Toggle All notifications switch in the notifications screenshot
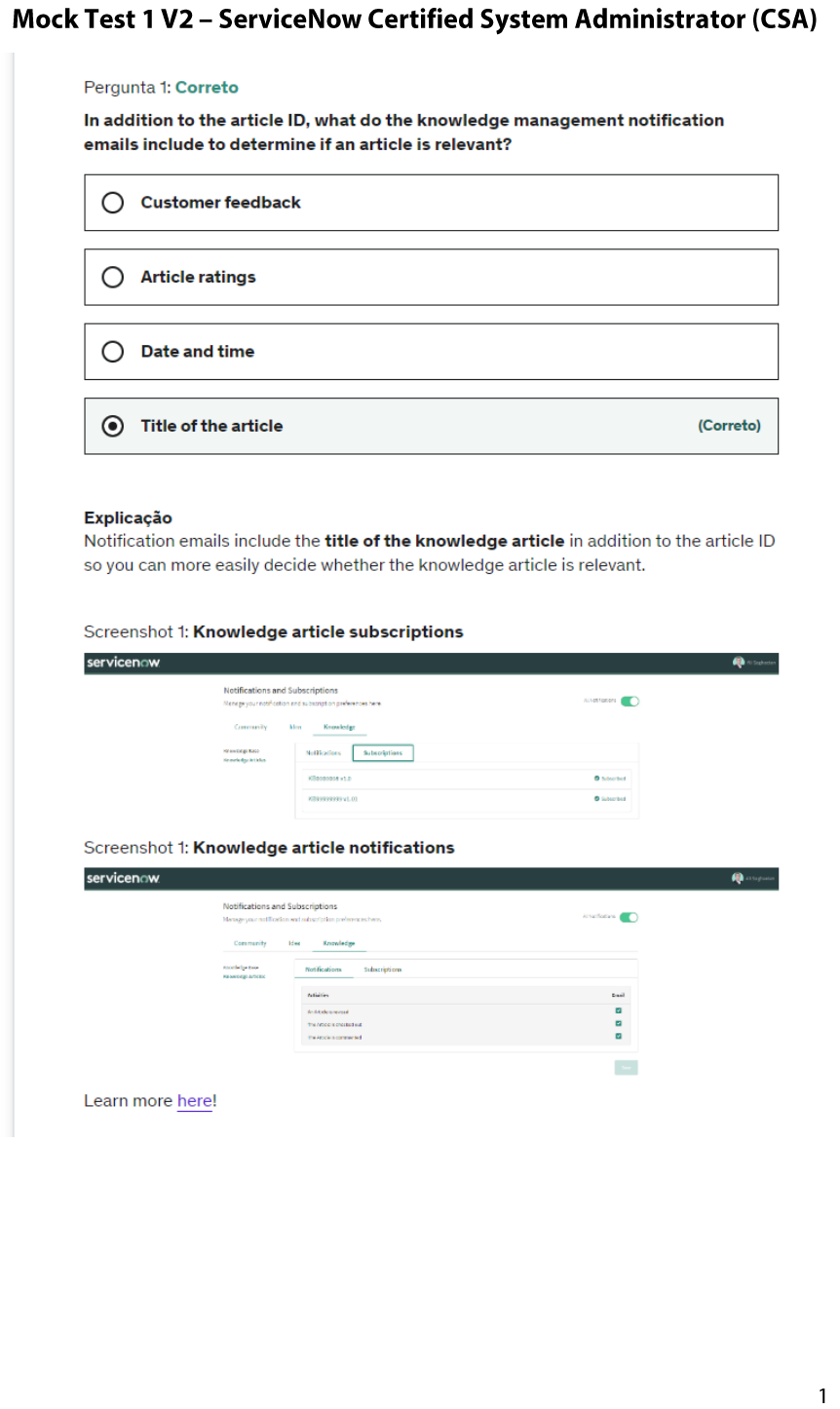Screen dimensions: 840x1409 point(629,917)
